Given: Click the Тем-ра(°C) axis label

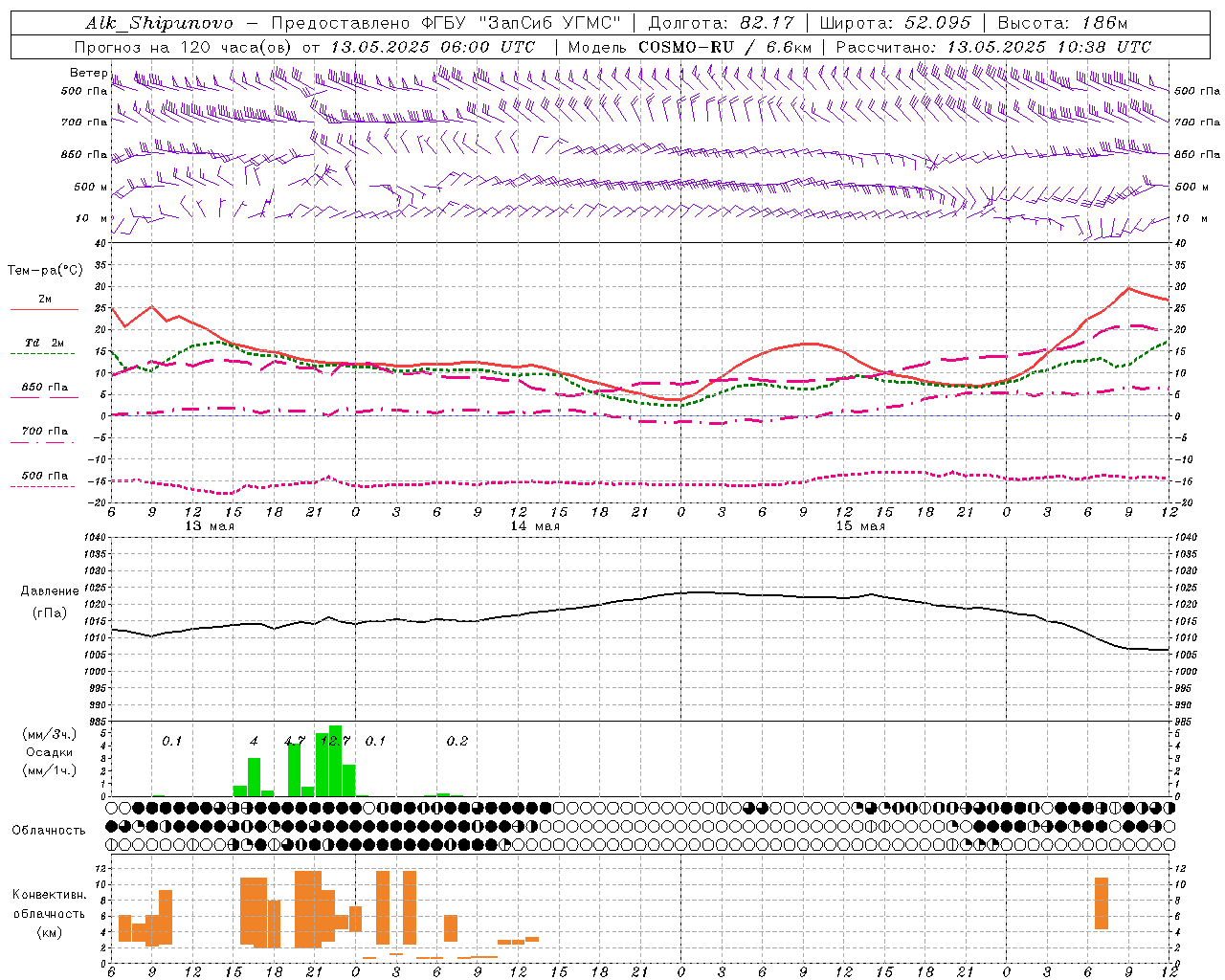Looking at the screenshot, I should click(x=45, y=271).
